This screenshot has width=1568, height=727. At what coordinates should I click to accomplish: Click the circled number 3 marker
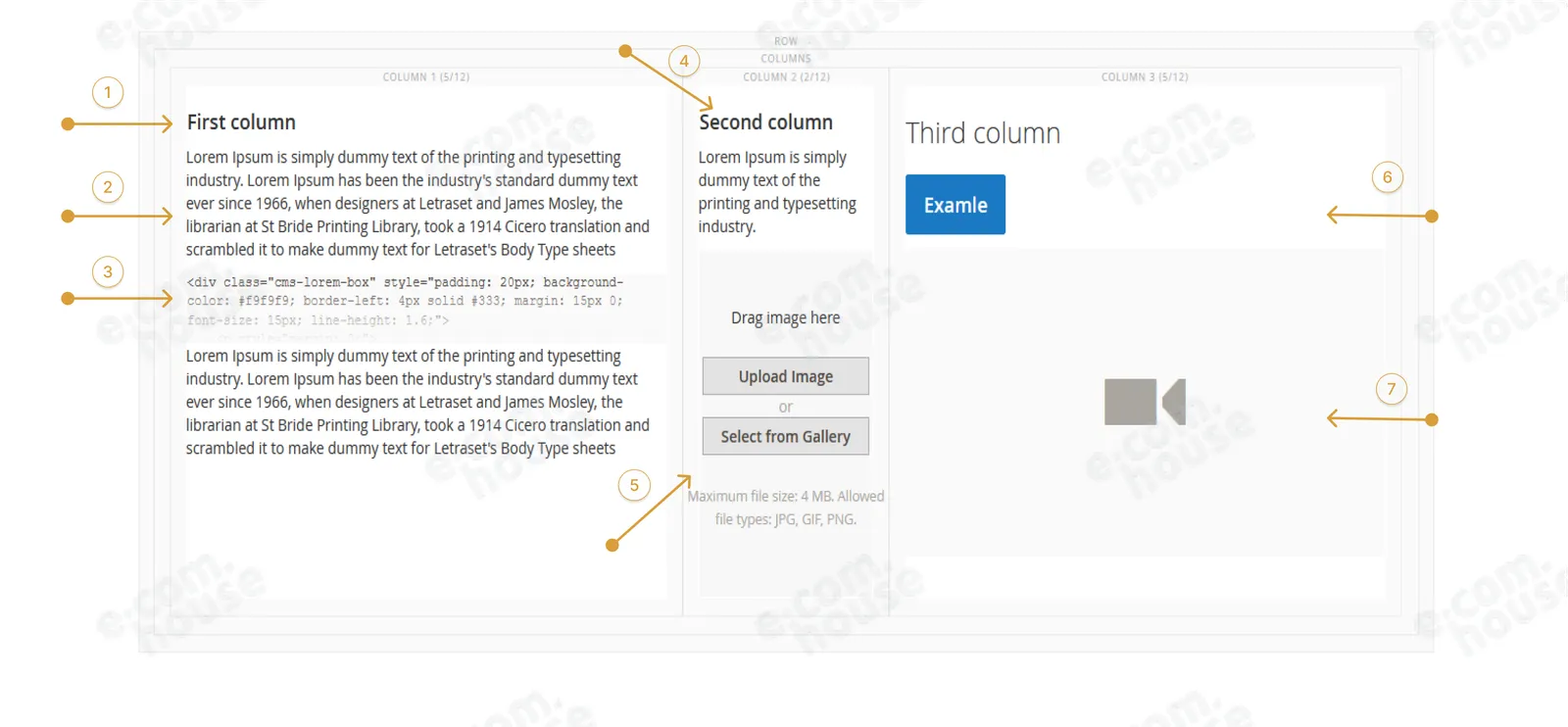click(x=108, y=272)
